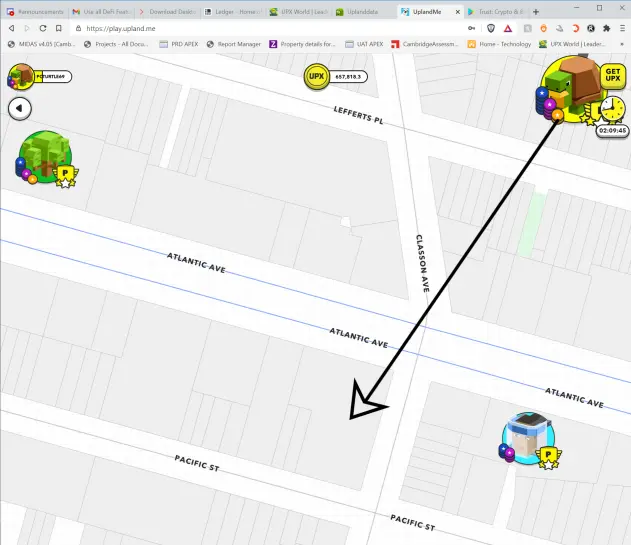
Task: Click the 02:09:45 countdown label
Action: click(x=612, y=131)
